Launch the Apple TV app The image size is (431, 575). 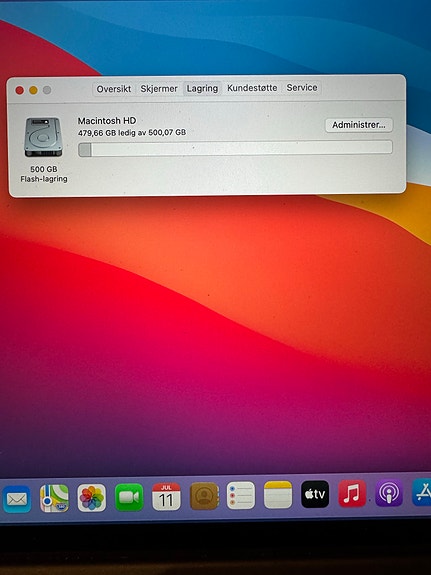click(x=315, y=494)
